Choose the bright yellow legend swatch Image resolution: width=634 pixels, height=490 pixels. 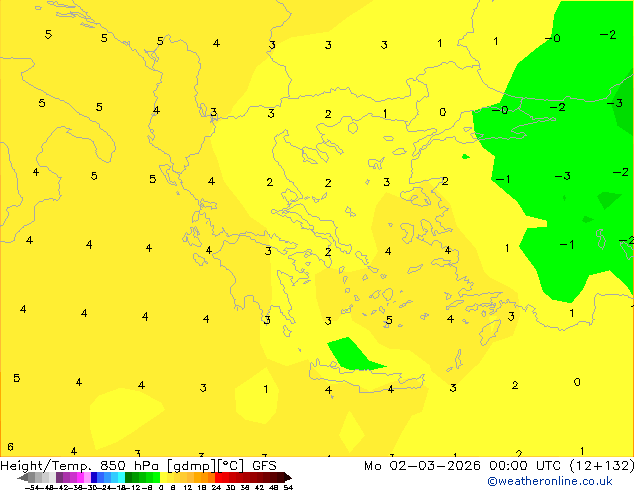(x=163, y=477)
